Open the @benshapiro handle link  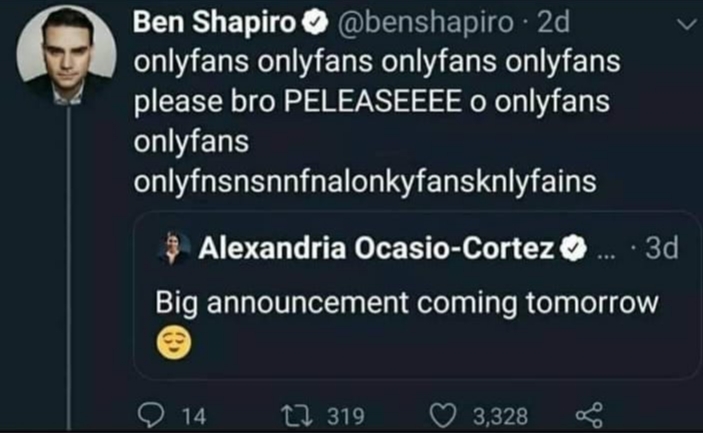pos(425,22)
